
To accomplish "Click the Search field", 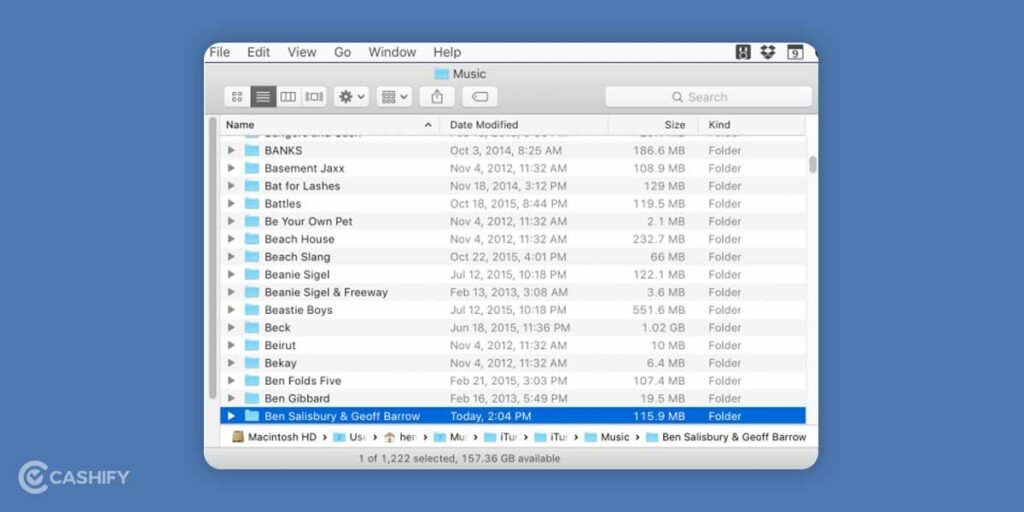I will click(x=709, y=97).
